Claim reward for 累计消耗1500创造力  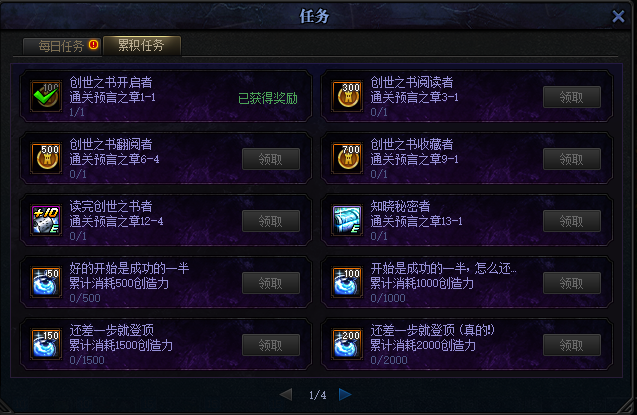(x=271, y=345)
